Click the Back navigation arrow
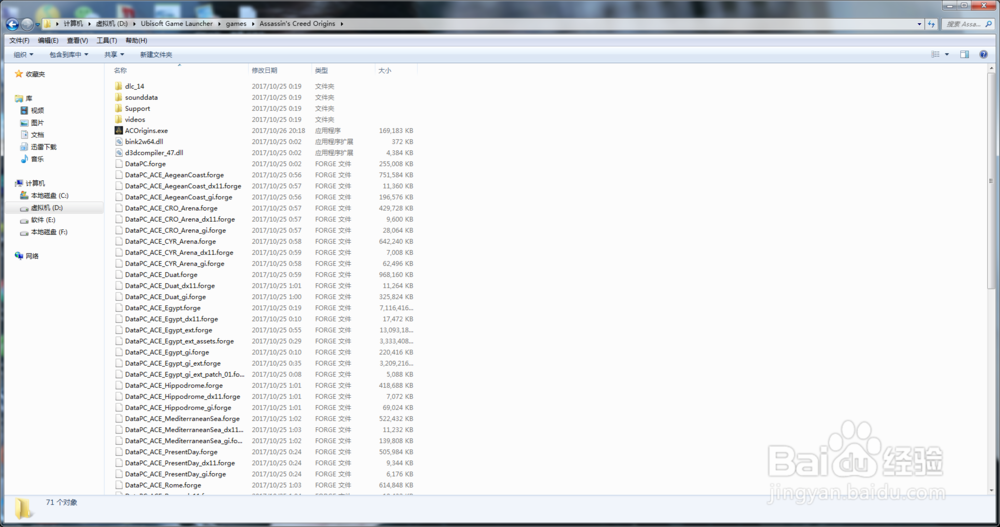Viewport: 1000px width, 527px height. [x=12, y=24]
